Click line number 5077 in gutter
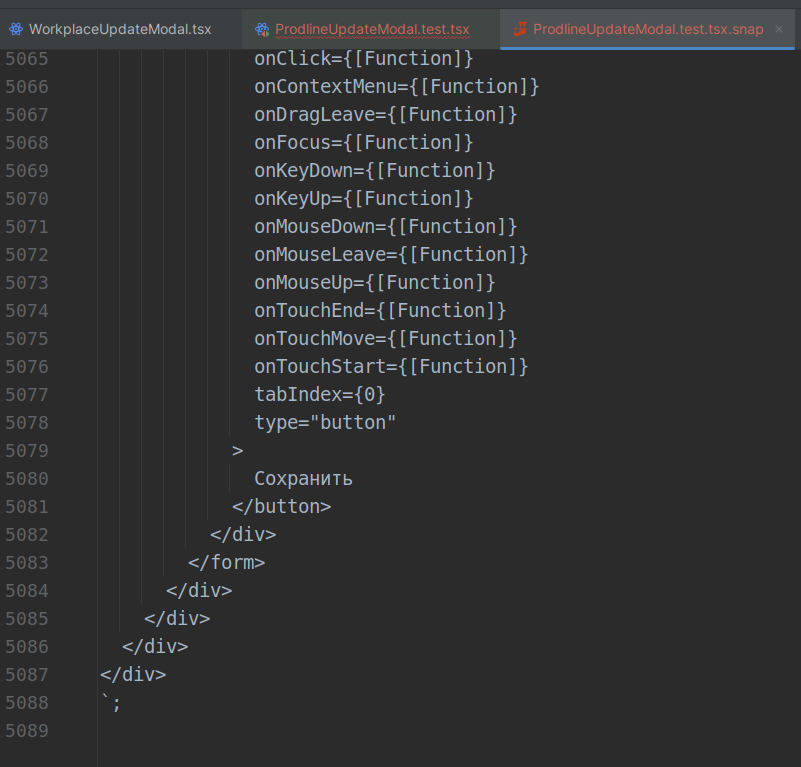 tap(27, 394)
